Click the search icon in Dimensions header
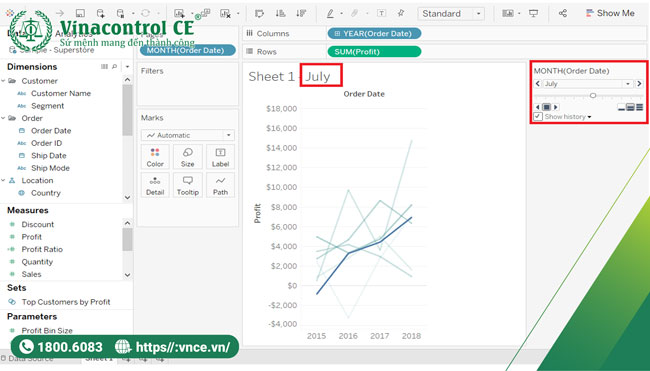Image resolution: width=650 pixels, height=371 pixels. (x=114, y=66)
